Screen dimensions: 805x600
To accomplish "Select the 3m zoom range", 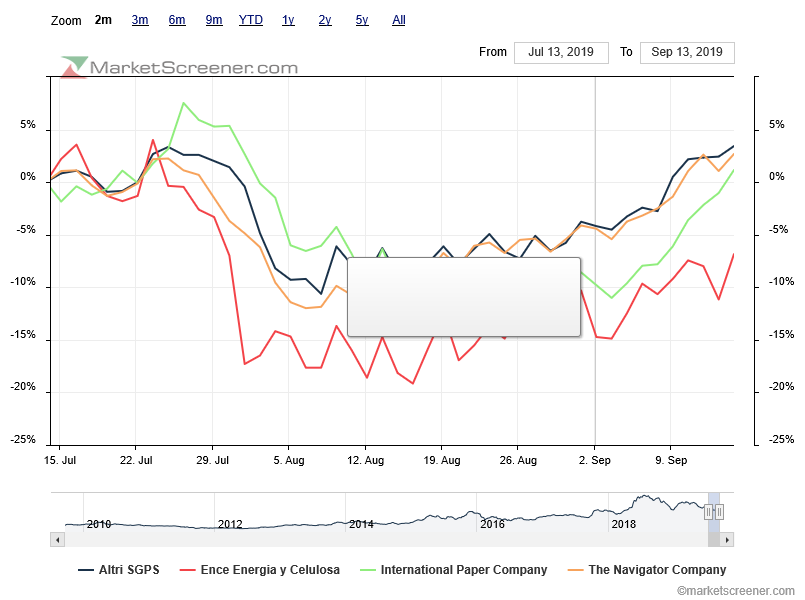I will 140,20.
